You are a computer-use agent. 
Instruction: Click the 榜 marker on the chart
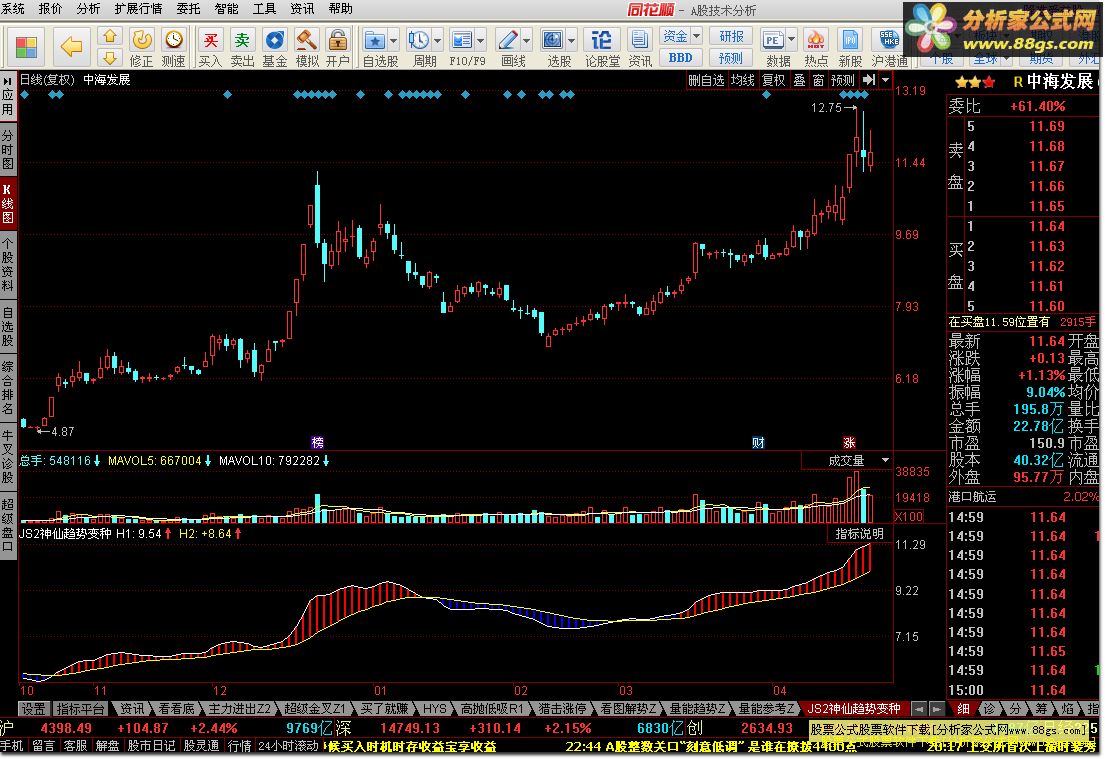click(318, 443)
